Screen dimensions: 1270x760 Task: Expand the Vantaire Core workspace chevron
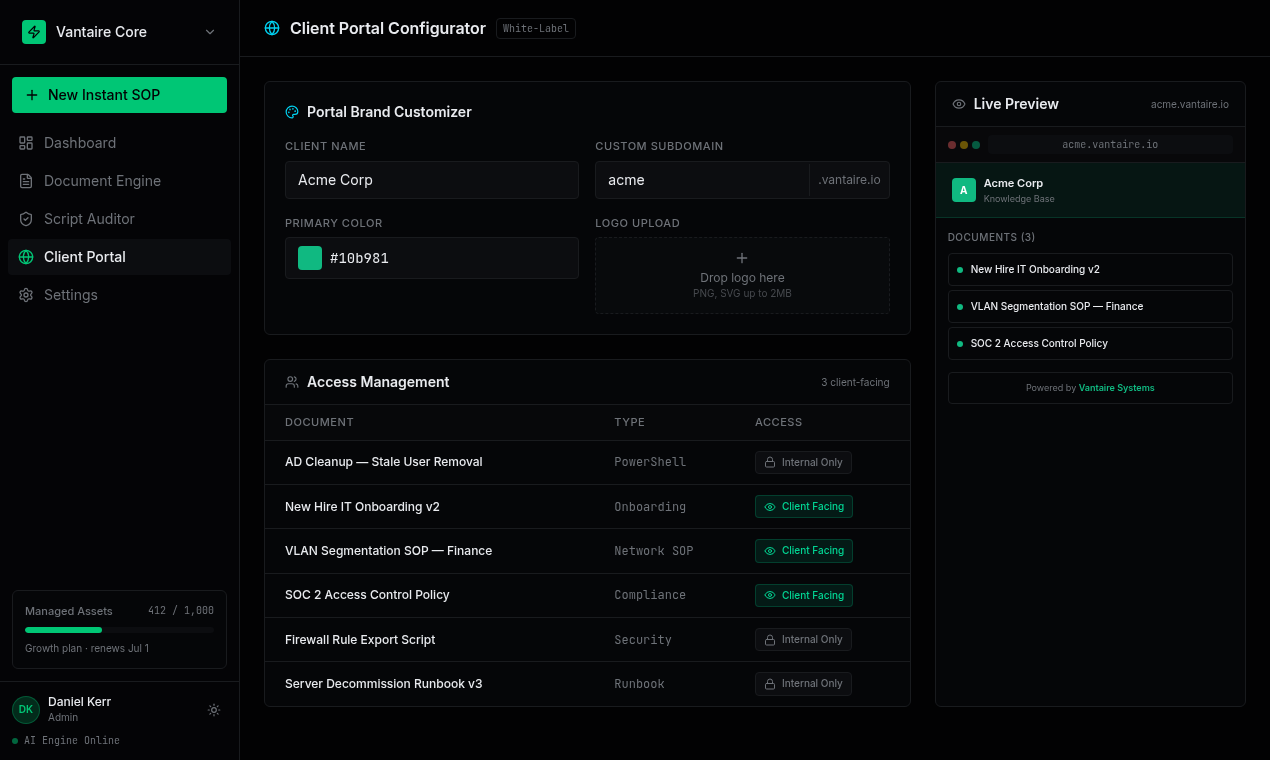pyautogui.click(x=210, y=32)
